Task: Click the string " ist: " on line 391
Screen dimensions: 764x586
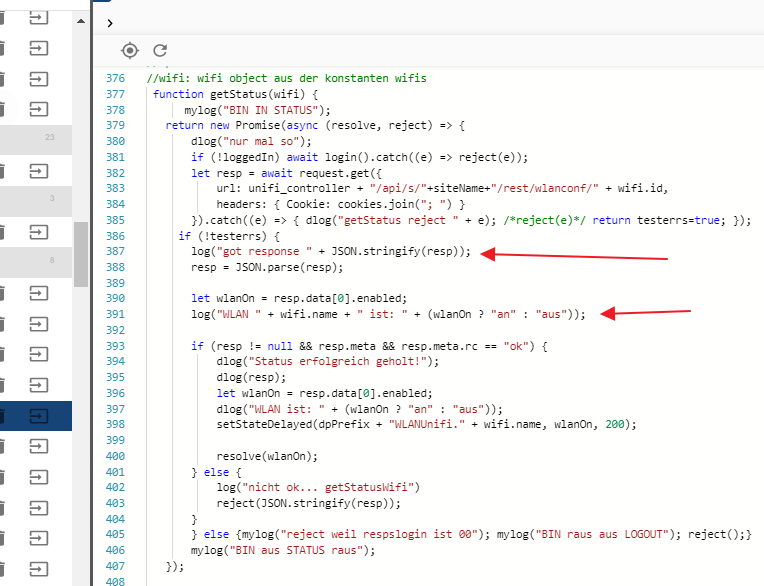Action: click(382, 314)
